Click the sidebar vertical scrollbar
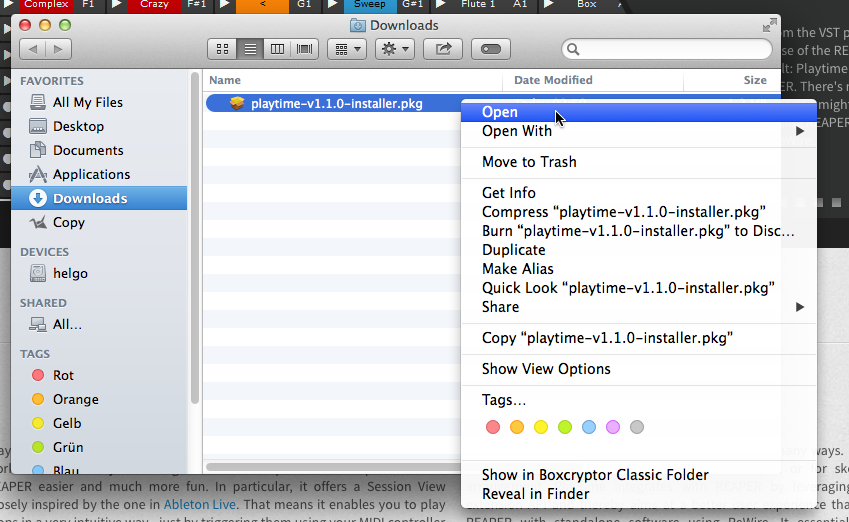The width and height of the screenshot is (849, 522). pyautogui.click(x=195, y=238)
